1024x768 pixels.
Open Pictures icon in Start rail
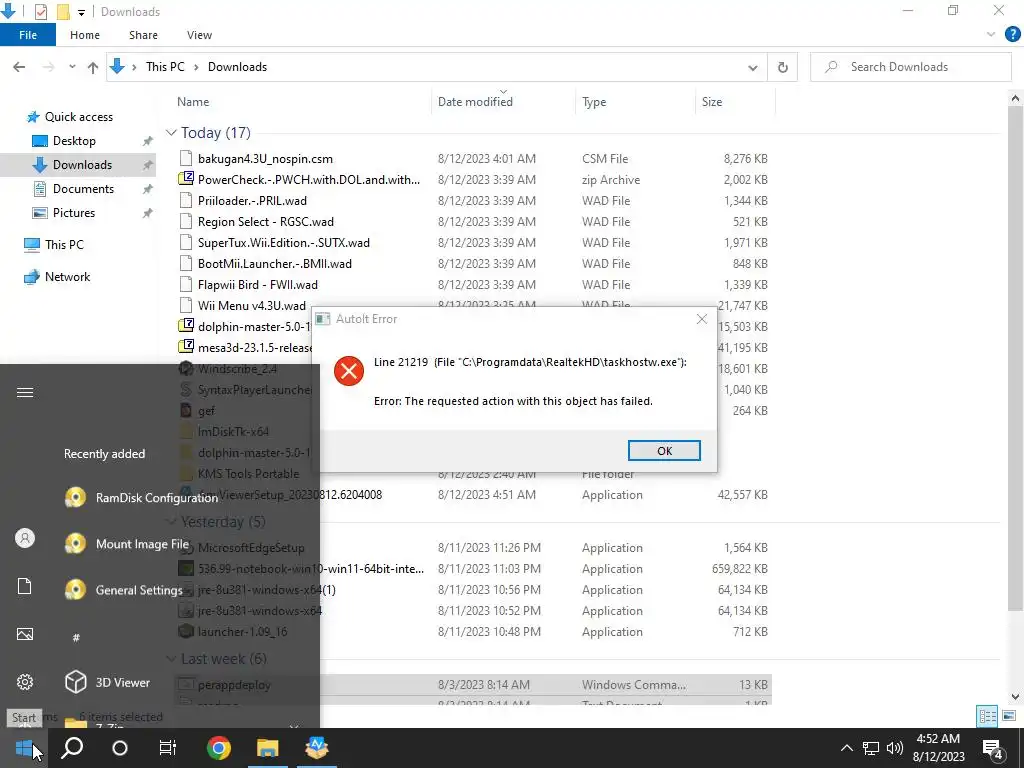[x=25, y=634]
